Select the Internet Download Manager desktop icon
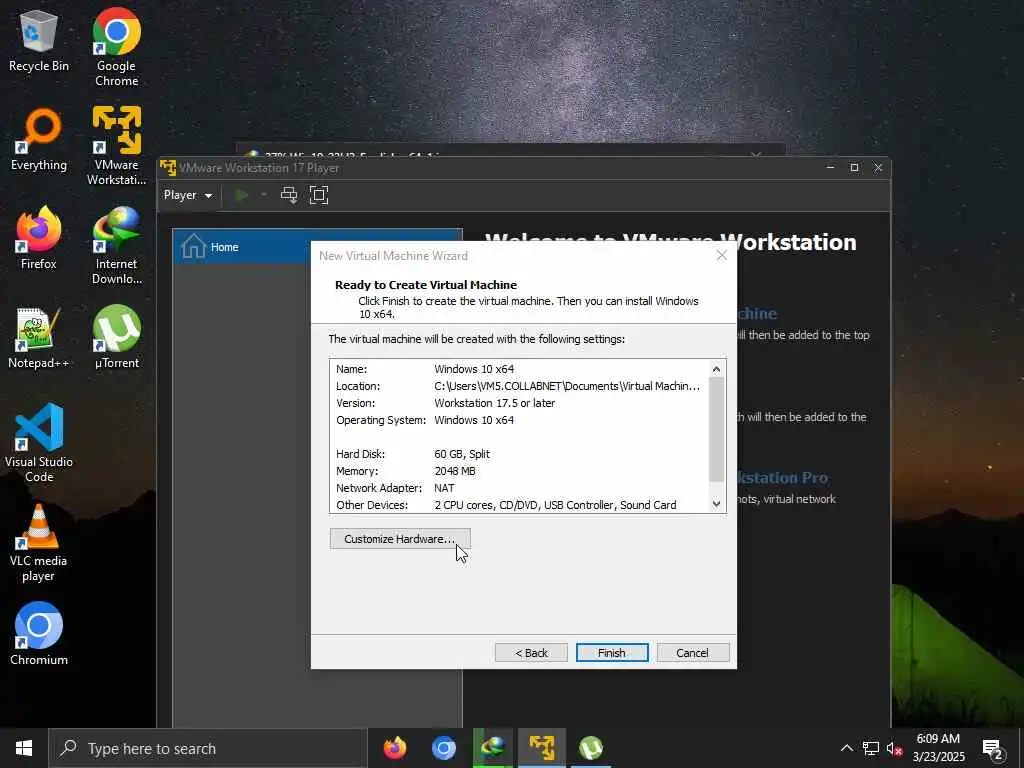The height and width of the screenshot is (768, 1024). pos(116,246)
